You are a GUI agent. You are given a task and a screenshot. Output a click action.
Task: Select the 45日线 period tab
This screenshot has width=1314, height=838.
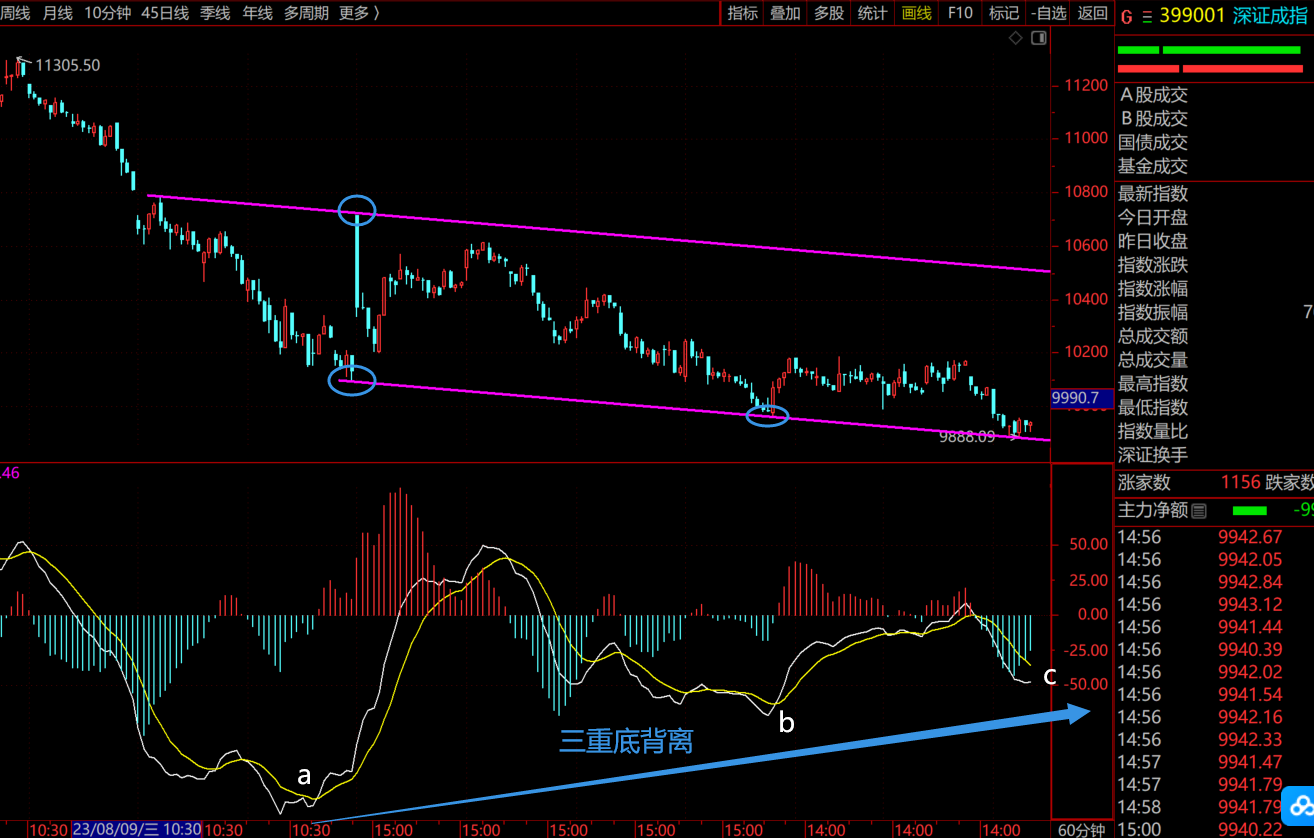166,13
